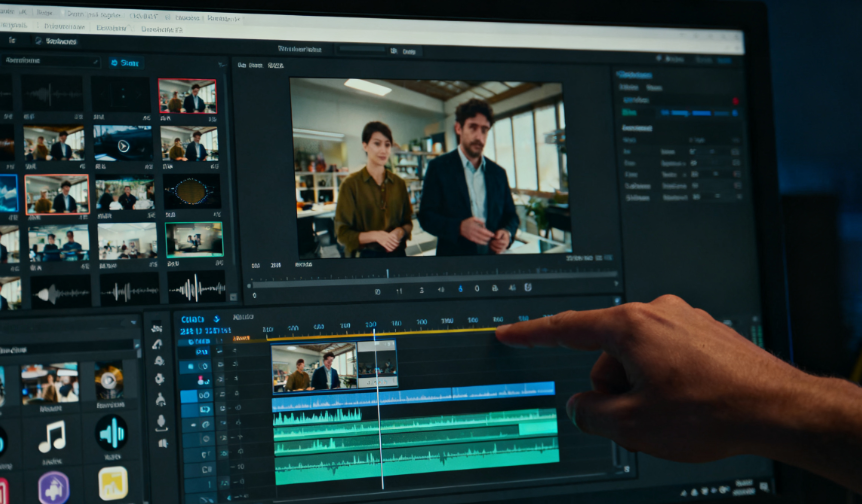The height and width of the screenshot is (504, 862).
Task: Click the media bin thumbnail showing a play button
Action: pyautogui.click(x=123, y=145)
